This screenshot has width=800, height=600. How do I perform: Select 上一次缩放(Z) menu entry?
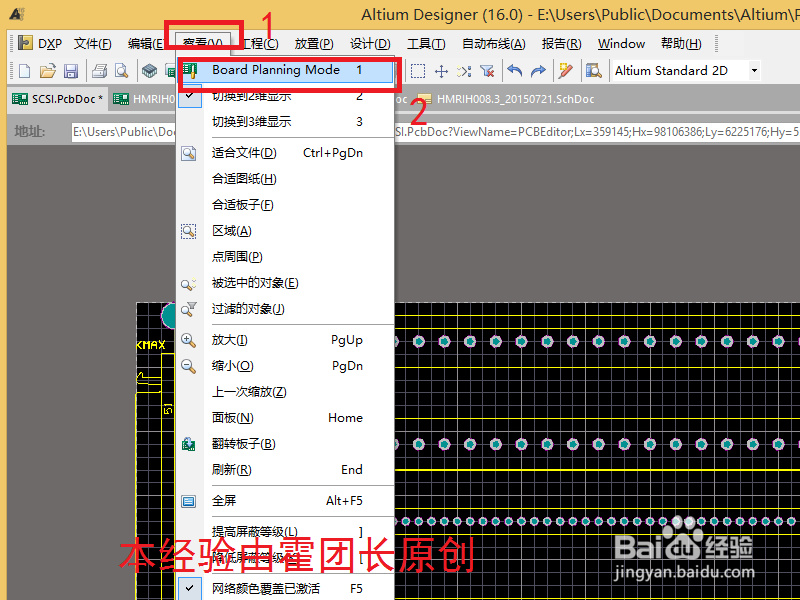pos(286,392)
